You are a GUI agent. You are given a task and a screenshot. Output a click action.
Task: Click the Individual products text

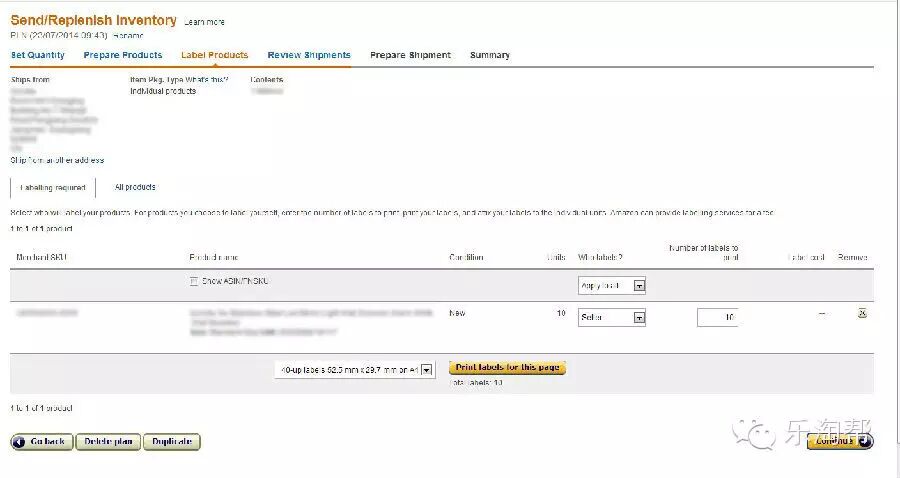(163, 91)
